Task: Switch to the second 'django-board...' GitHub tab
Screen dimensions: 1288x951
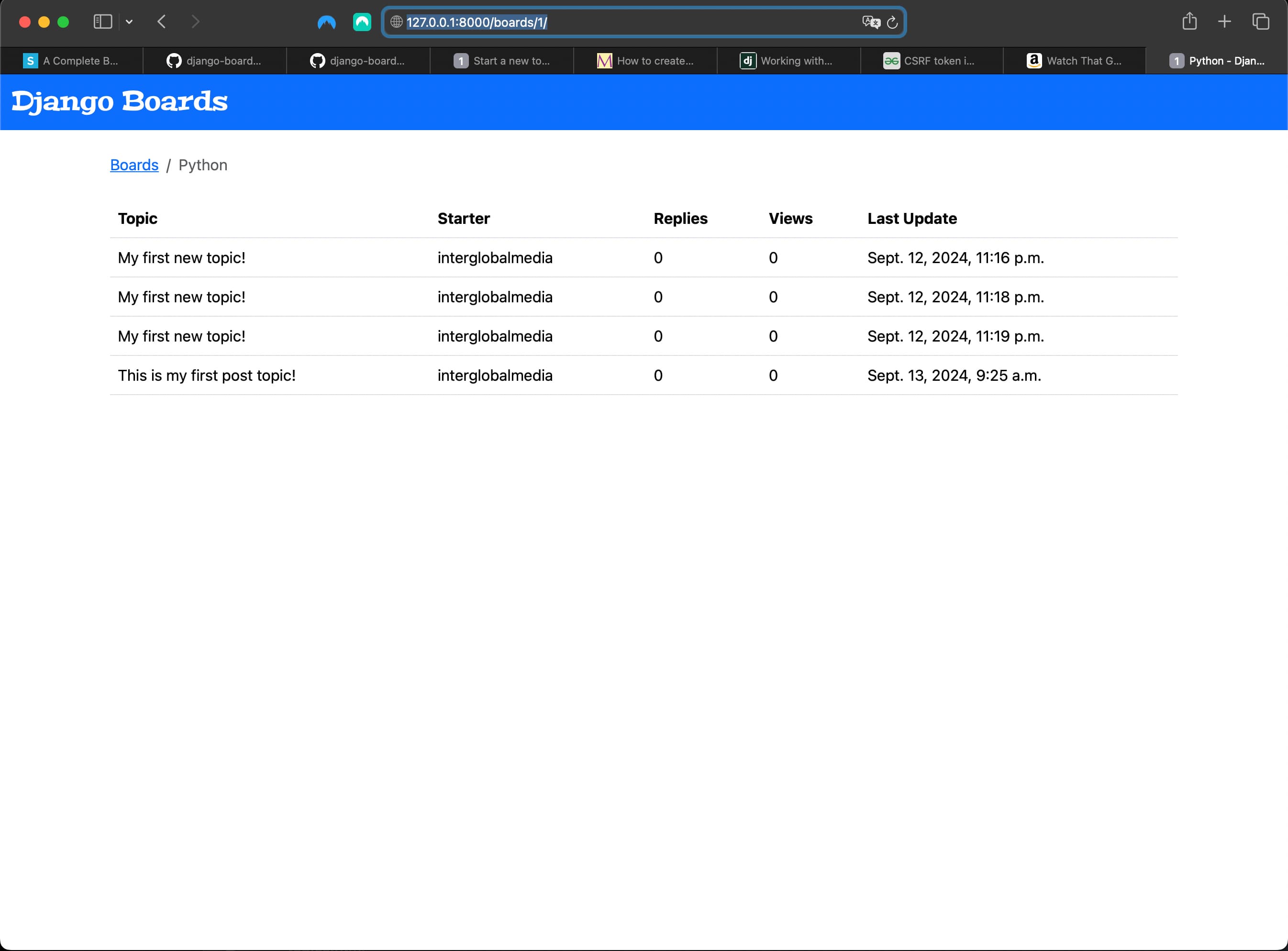Action: pyautogui.click(x=358, y=60)
